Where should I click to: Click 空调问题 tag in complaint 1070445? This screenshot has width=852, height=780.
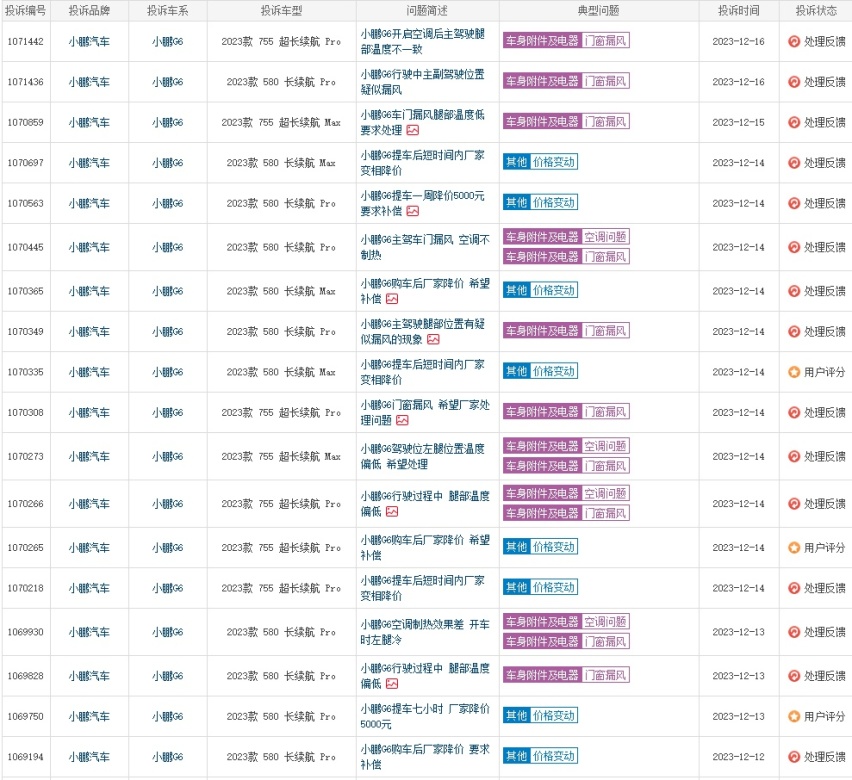605,237
